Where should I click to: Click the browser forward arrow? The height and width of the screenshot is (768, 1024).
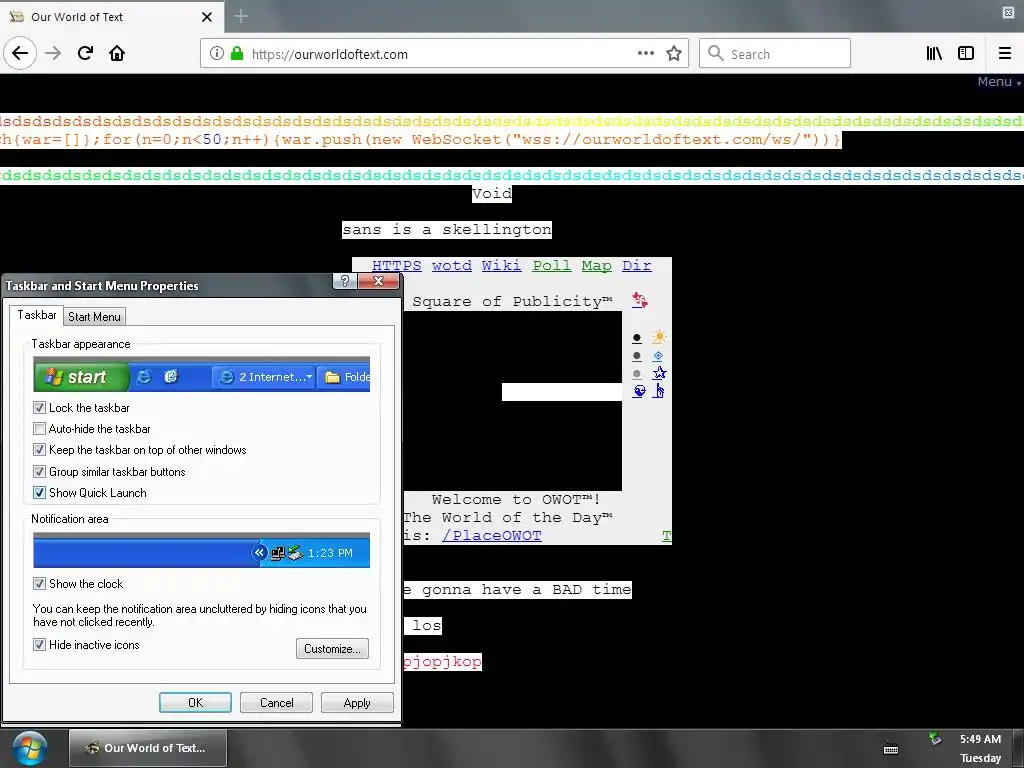(x=53, y=53)
